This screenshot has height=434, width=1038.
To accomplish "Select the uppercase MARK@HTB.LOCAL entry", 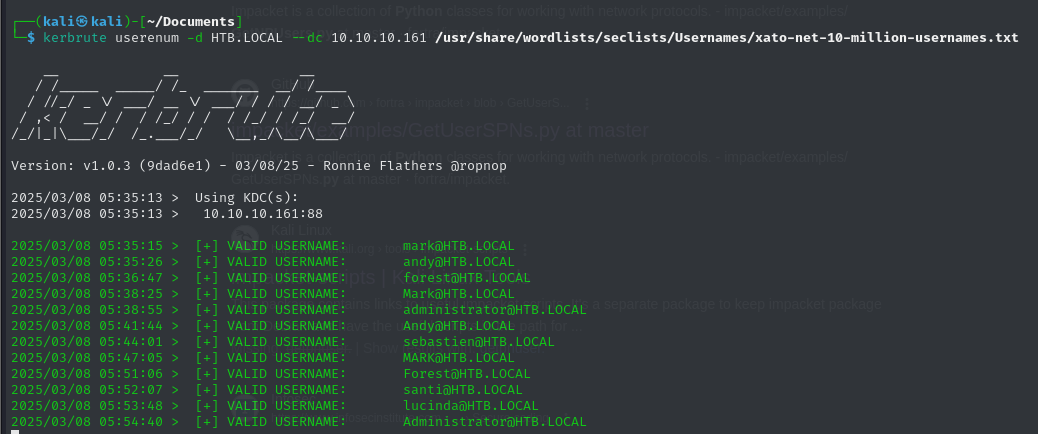I will coord(459,358).
